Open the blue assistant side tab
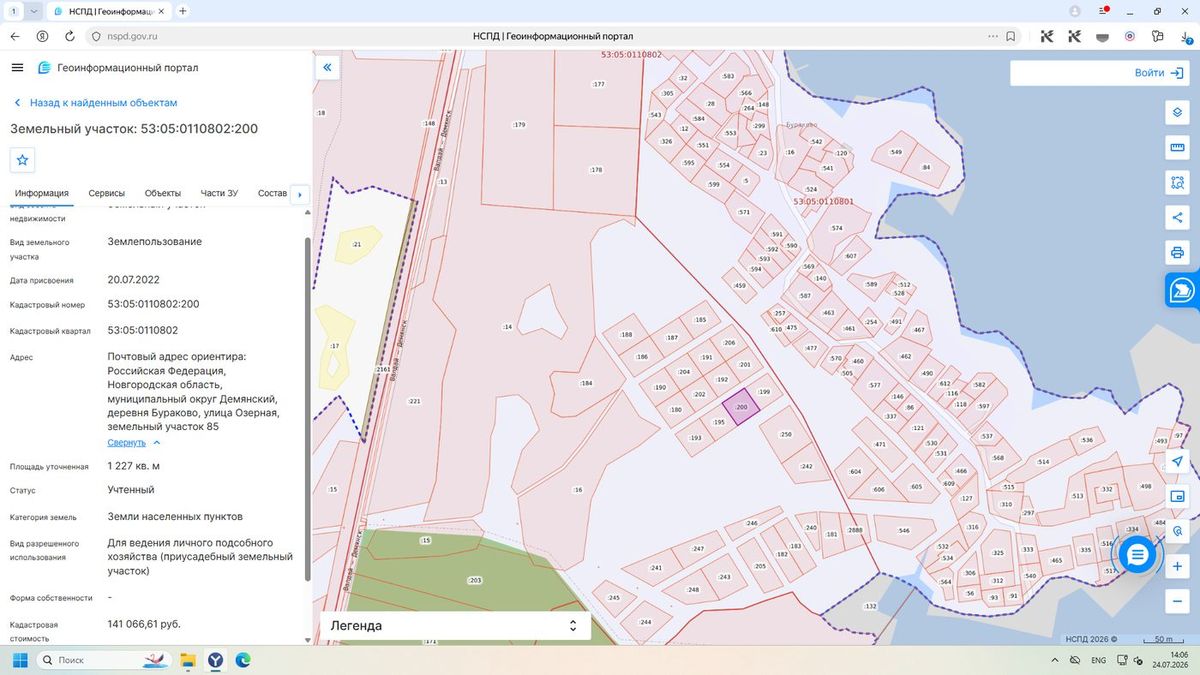The width and height of the screenshot is (1200, 675). pyautogui.click(x=1181, y=290)
